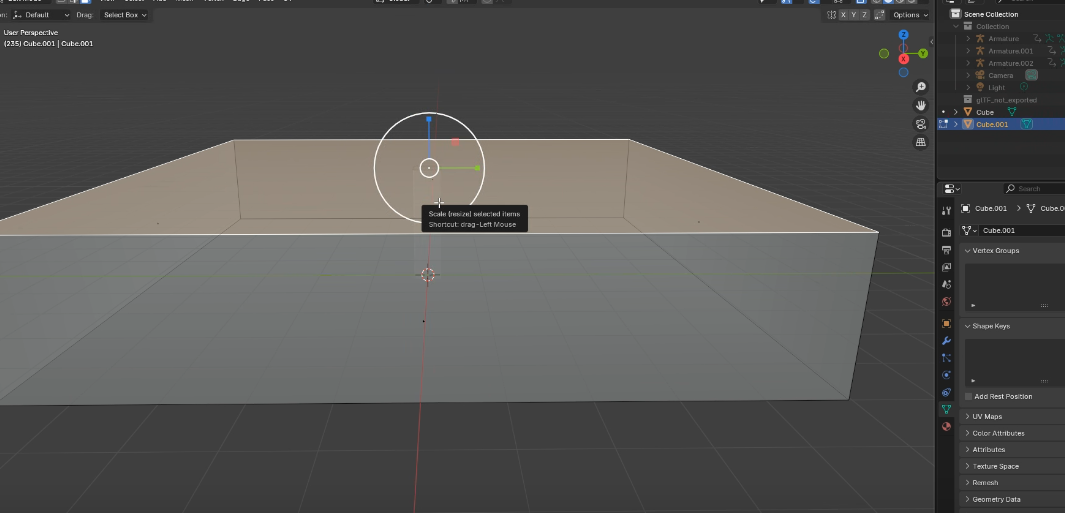The width and height of the screenshot is (1065, 513).
Task: Open the Object Data mesh properties tab
Action: point(946,409)
